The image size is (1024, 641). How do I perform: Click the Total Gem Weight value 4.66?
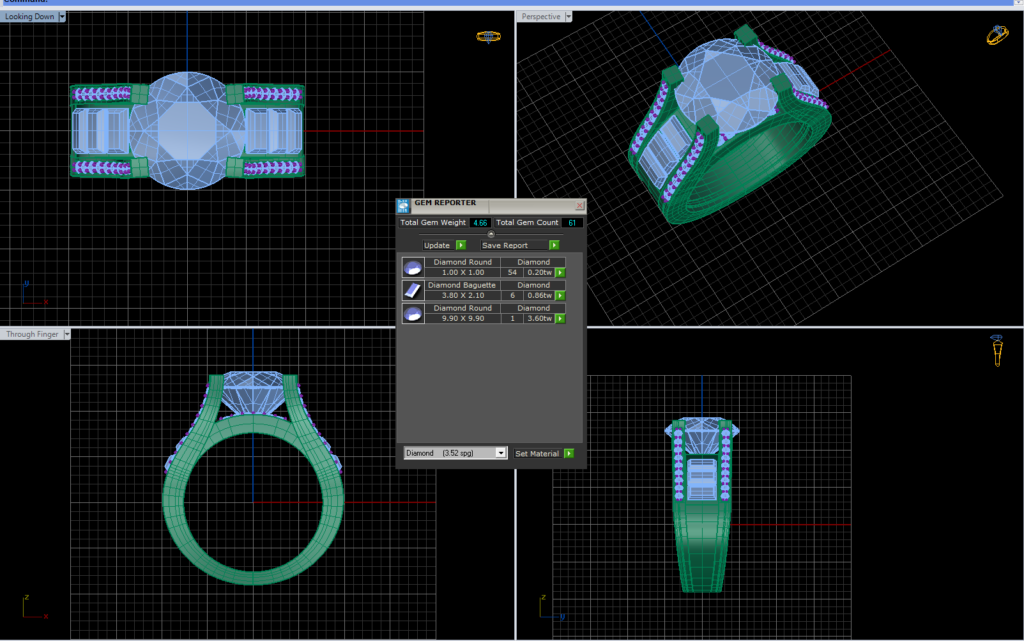pos(480,223)
